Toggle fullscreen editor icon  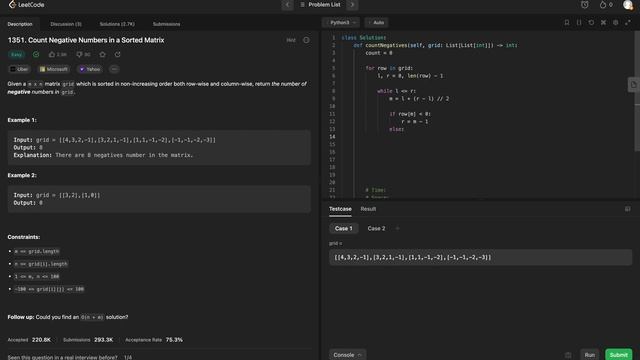(628, 22)
